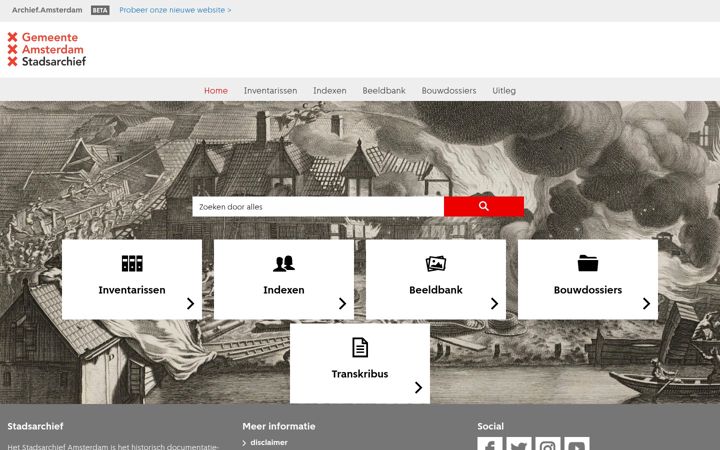Select the Inventarissen card title

pos(132,290)
